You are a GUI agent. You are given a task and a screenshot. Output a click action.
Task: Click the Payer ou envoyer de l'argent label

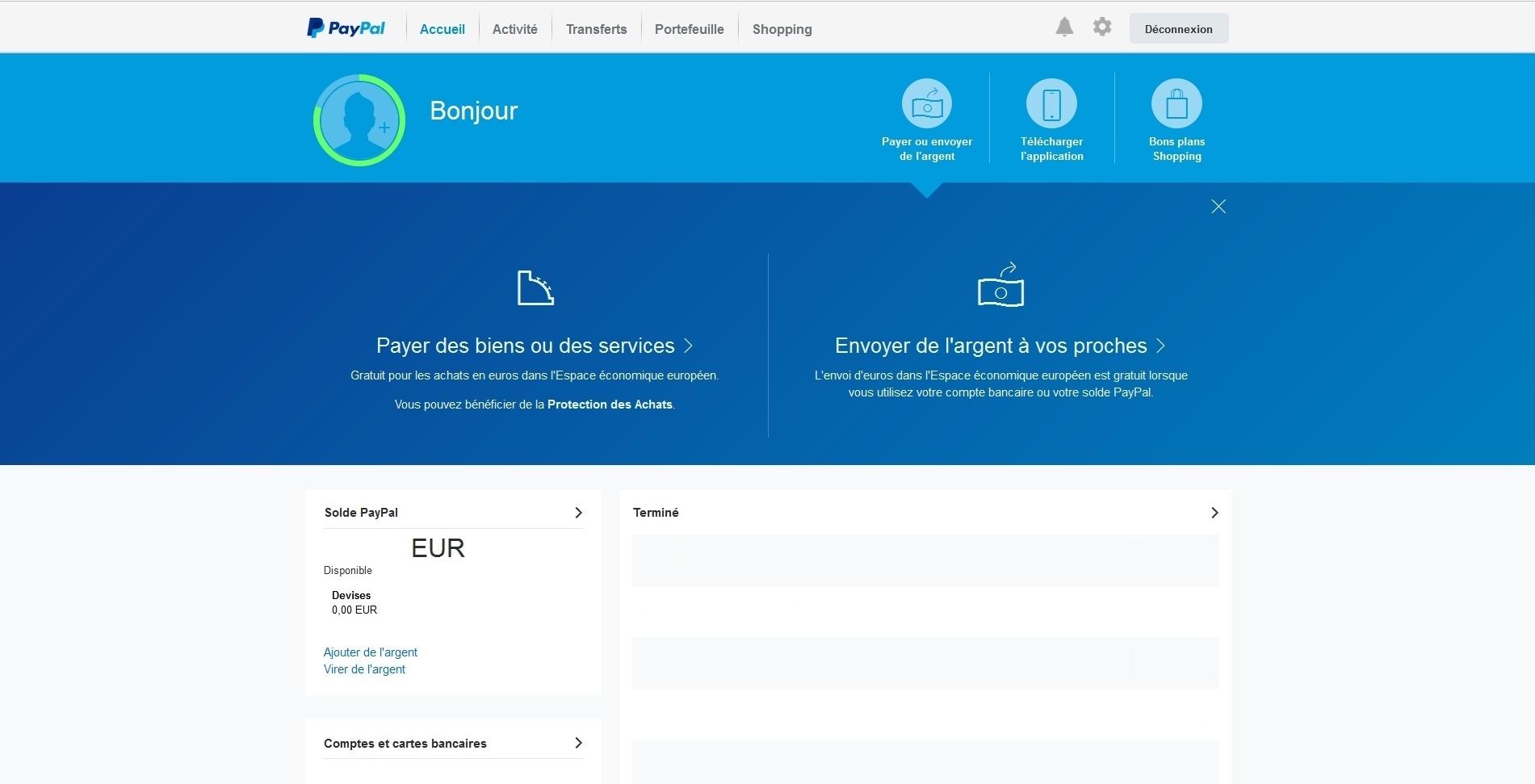click(927, 149)
